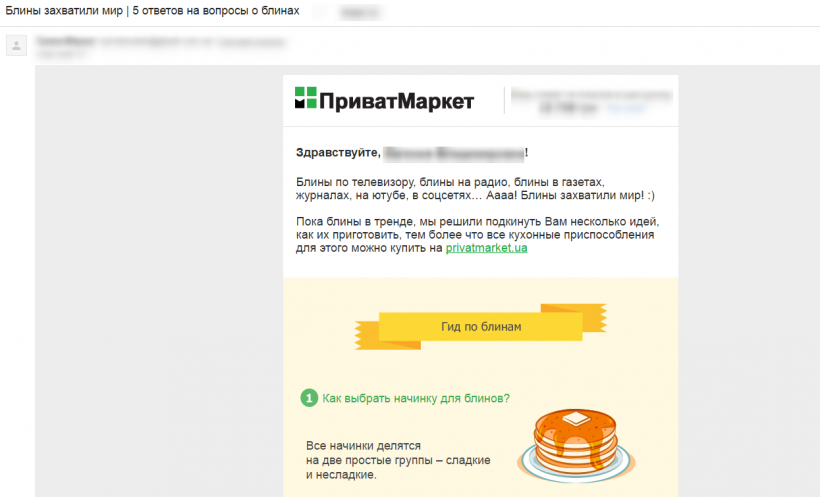Open the 'Как выбрать начинку для блинов?' heading
This screenshot has height=497, width=820.
[x=416, y=398]
